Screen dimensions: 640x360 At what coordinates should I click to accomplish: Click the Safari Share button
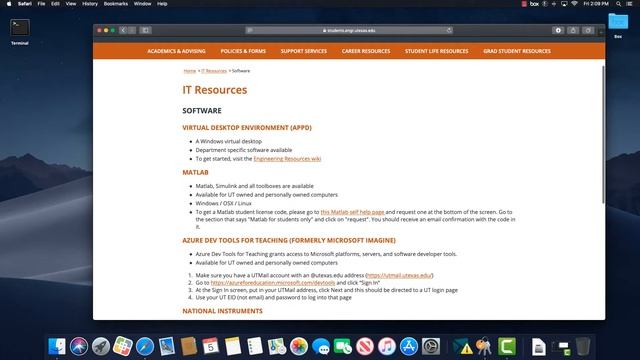(573, 30)
